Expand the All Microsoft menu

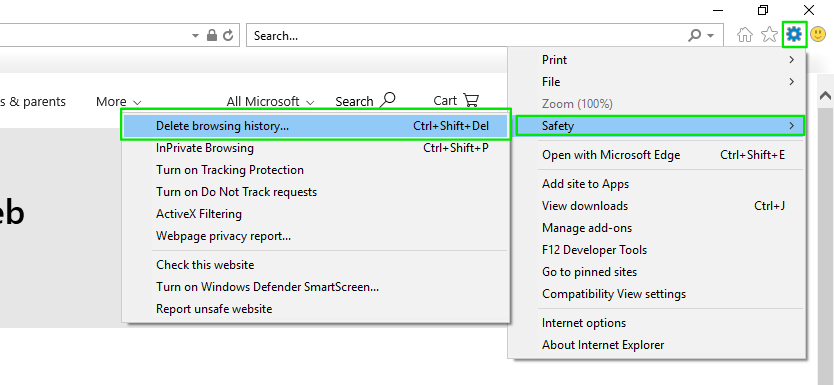270,101
